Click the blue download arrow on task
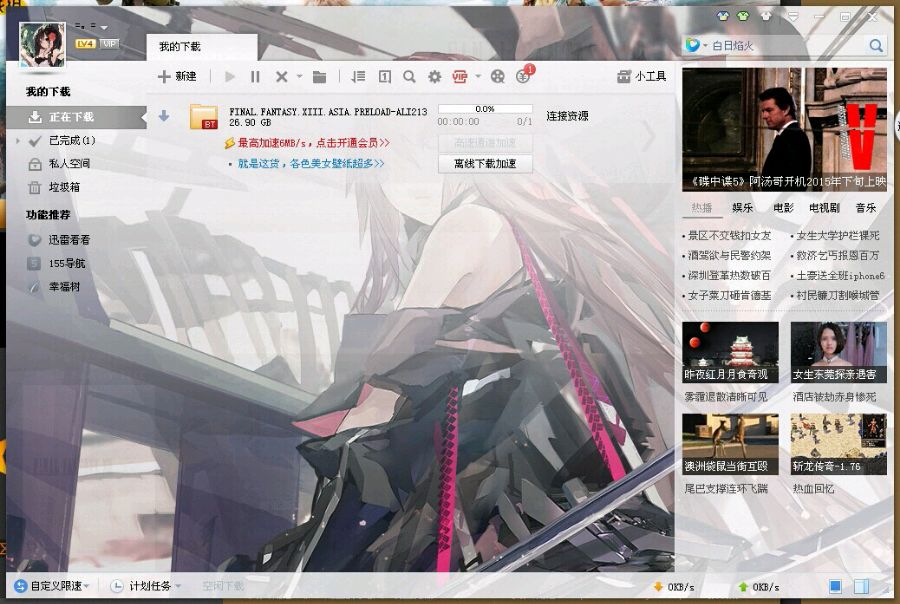The width and height of the screenshot is (900, 604). pyautogui.click(x=164, y=116)
